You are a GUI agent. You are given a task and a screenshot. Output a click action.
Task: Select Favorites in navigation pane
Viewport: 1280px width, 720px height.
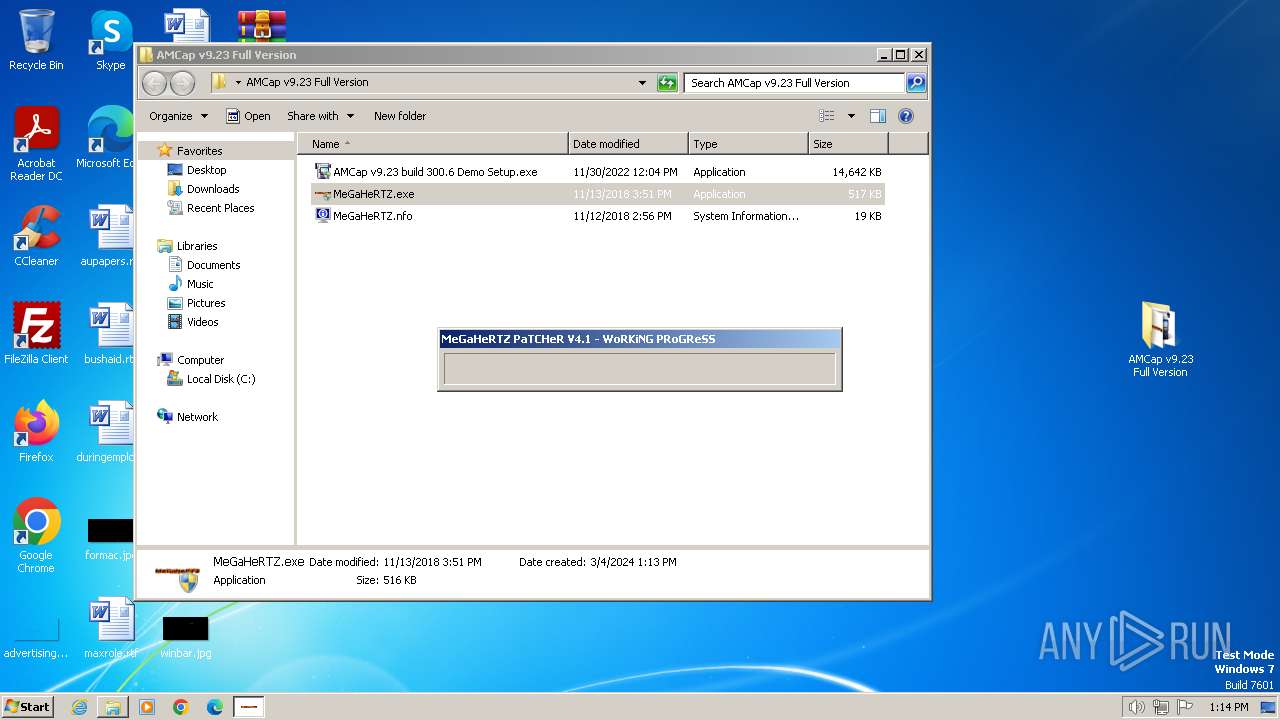(199, 151)
